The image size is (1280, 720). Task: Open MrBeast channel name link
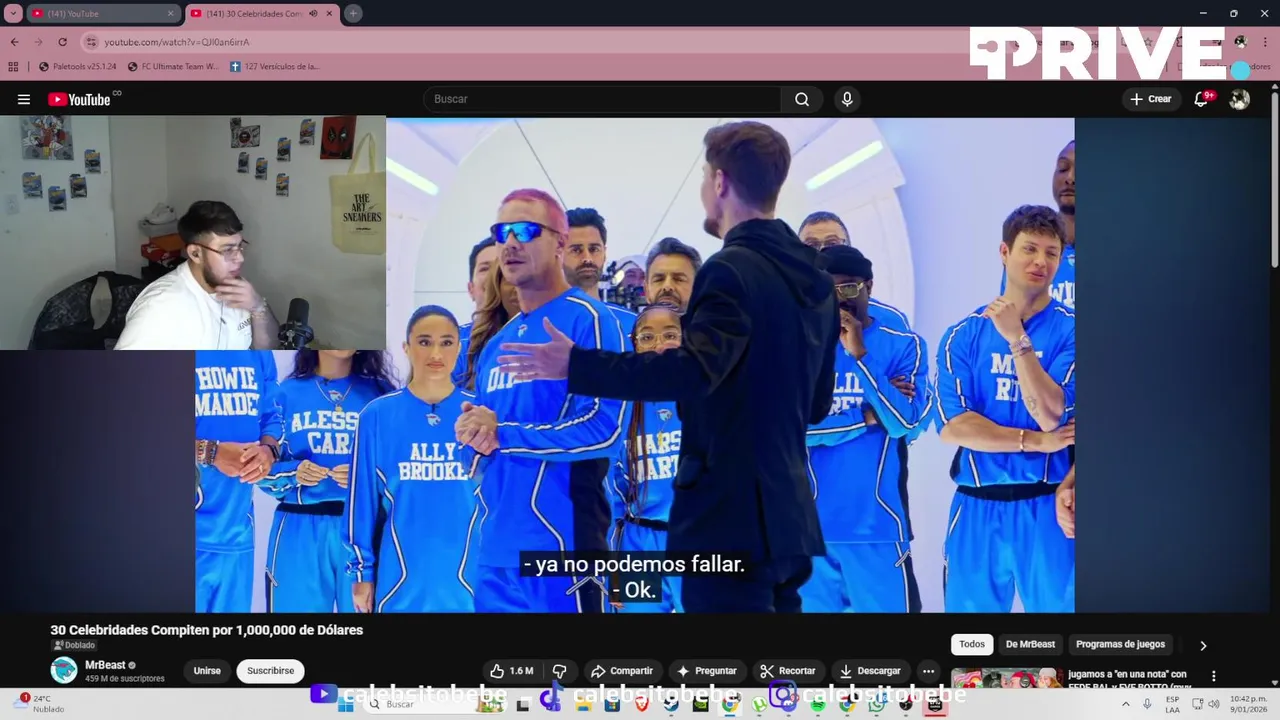105,665
